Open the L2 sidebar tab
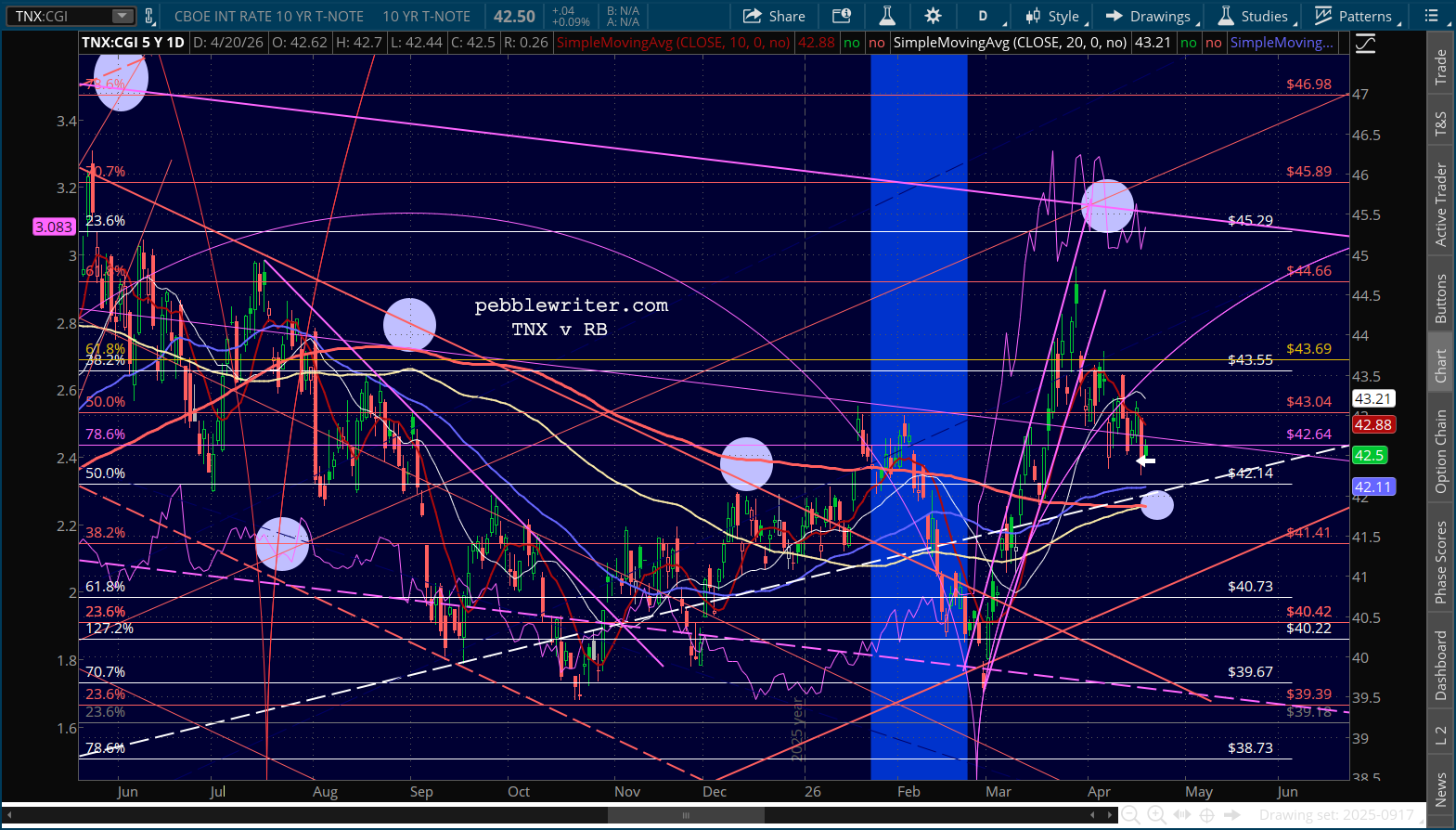The width and height of the screenshot is (1456, 830). click(1441, 736)
